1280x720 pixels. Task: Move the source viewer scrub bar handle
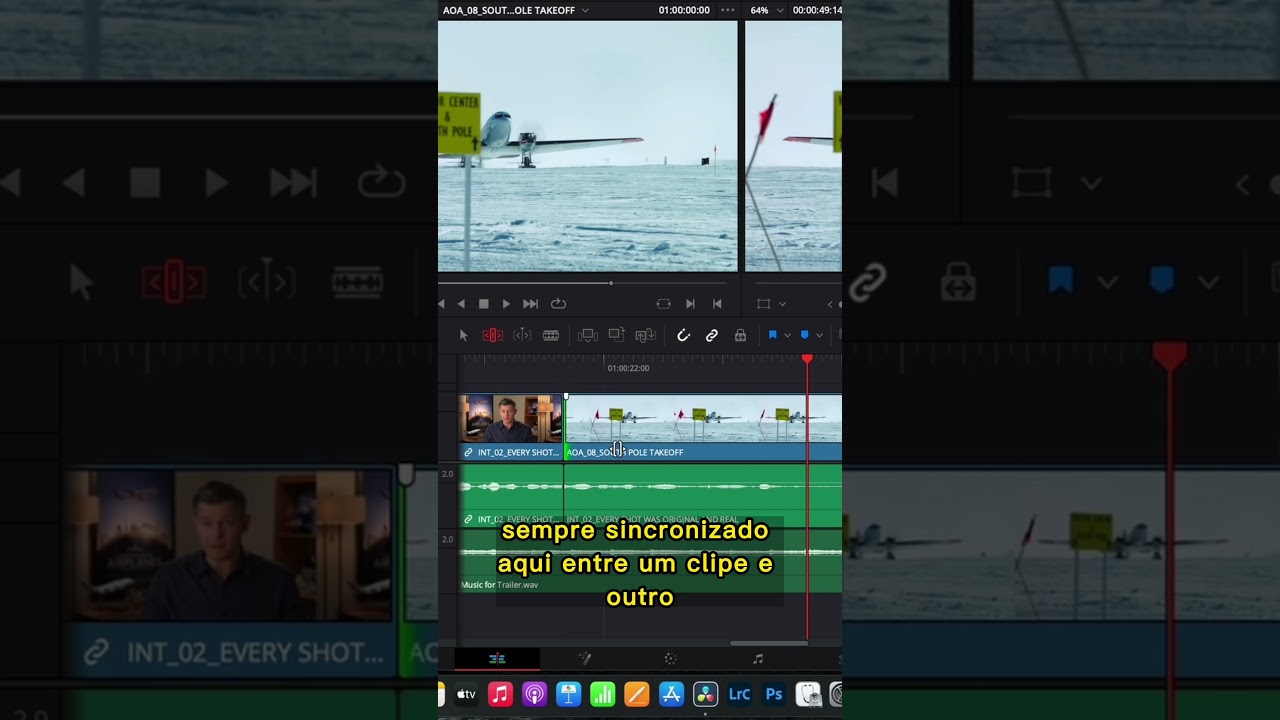[611, 283]
